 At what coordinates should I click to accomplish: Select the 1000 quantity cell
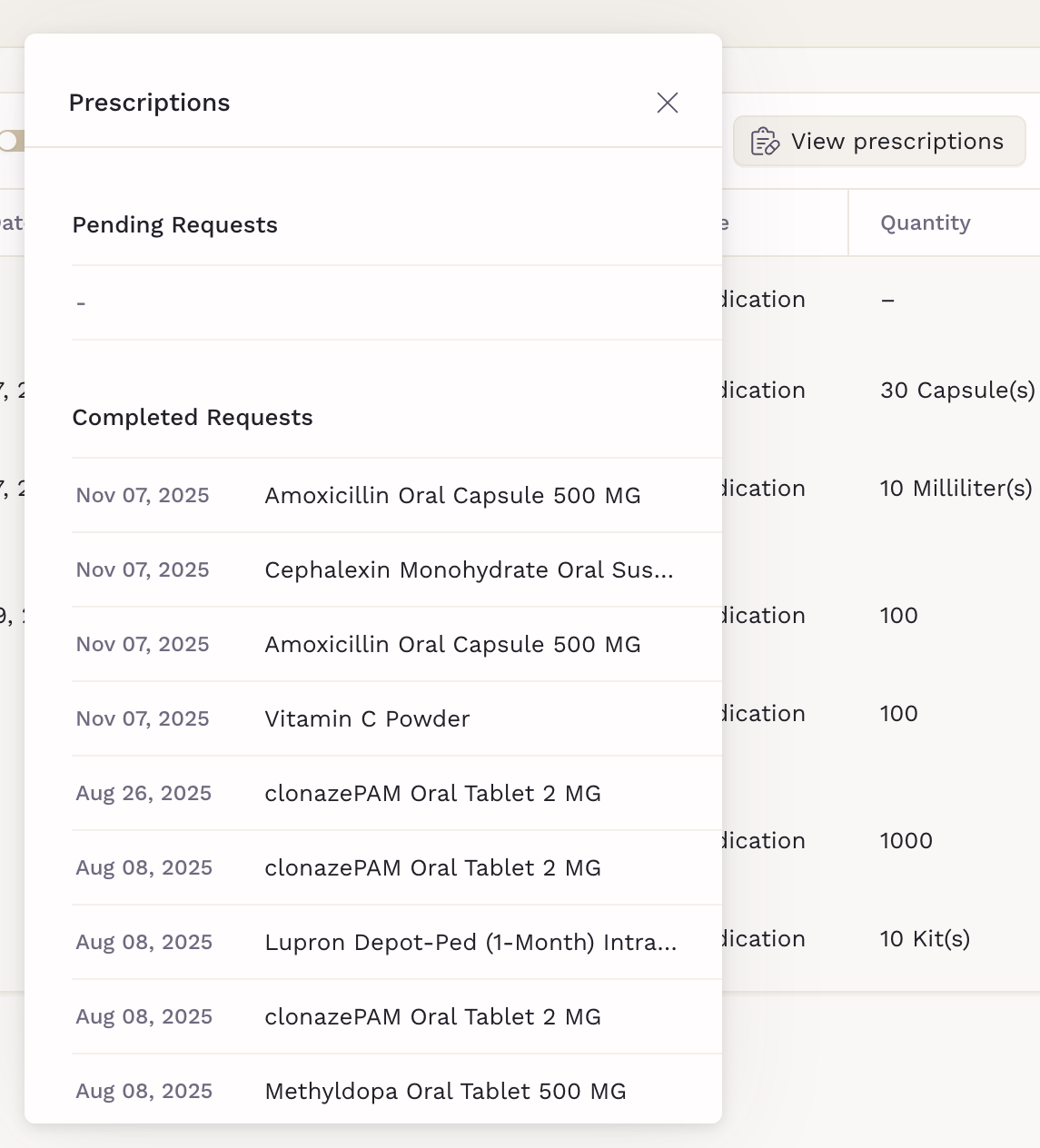click(906, 841)
